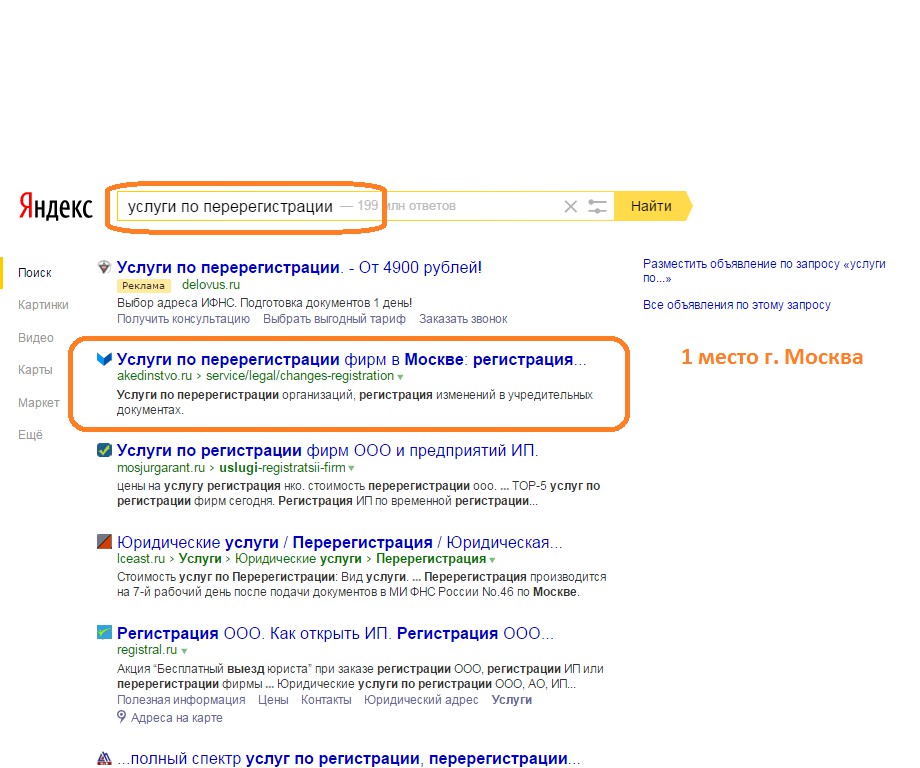Open registral.ru domain link
Screen dimensions: 920x768
click(147, 650)
